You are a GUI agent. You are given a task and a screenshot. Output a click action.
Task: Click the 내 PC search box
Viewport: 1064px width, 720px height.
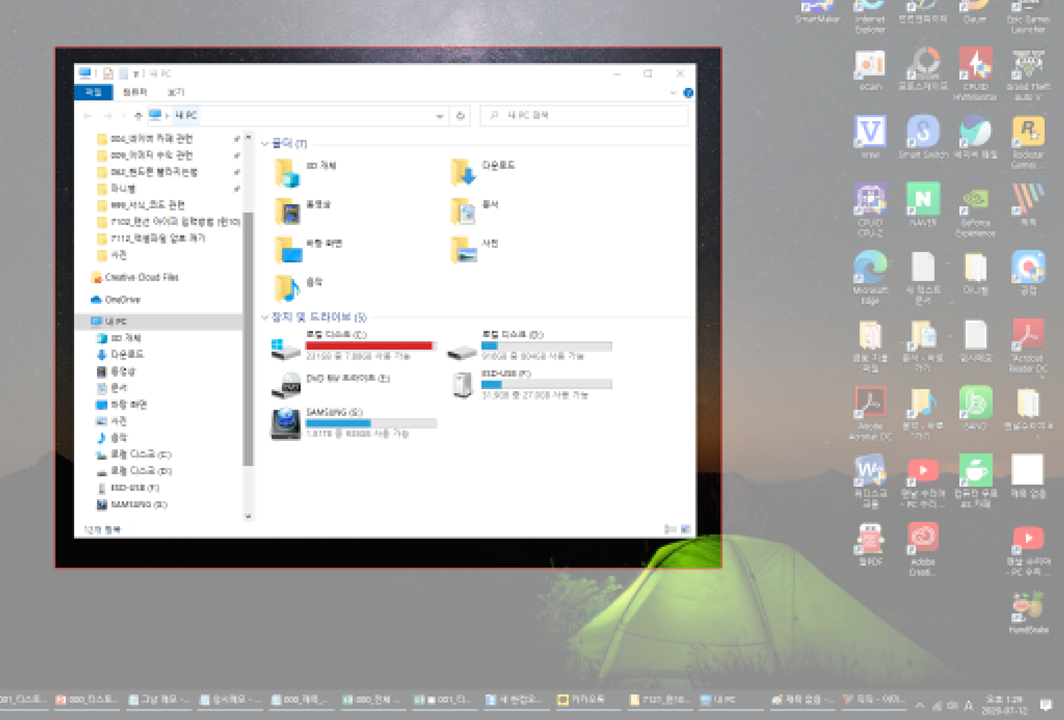click(584, 116)
